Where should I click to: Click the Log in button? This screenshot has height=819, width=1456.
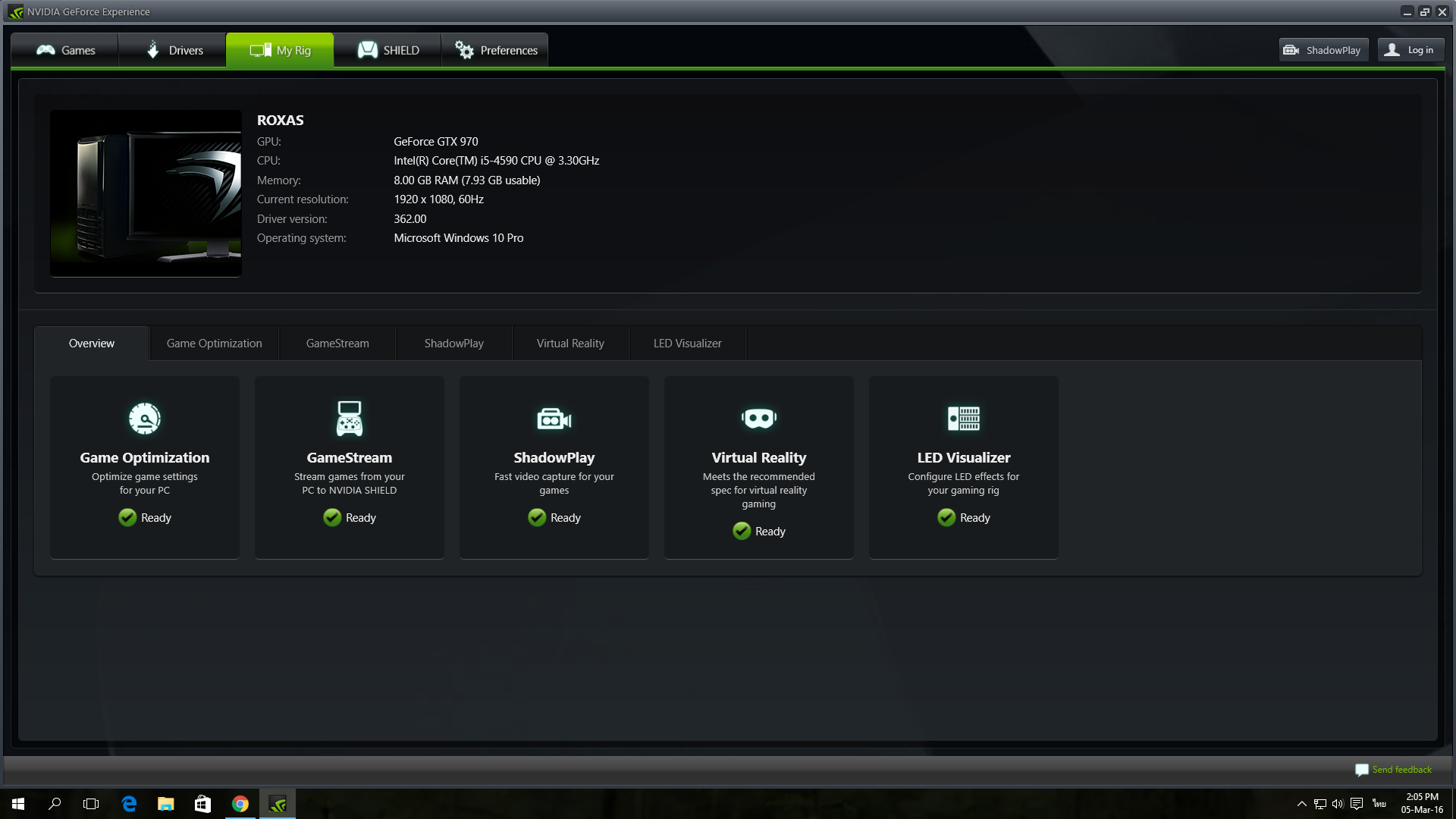click(x=1410, y=50)
